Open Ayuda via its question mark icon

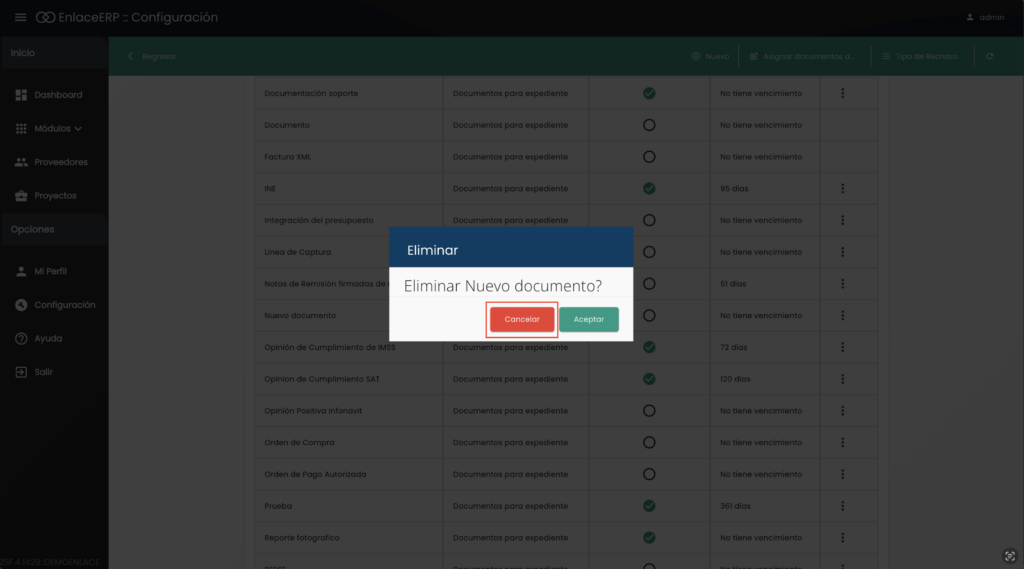point(21,339)
